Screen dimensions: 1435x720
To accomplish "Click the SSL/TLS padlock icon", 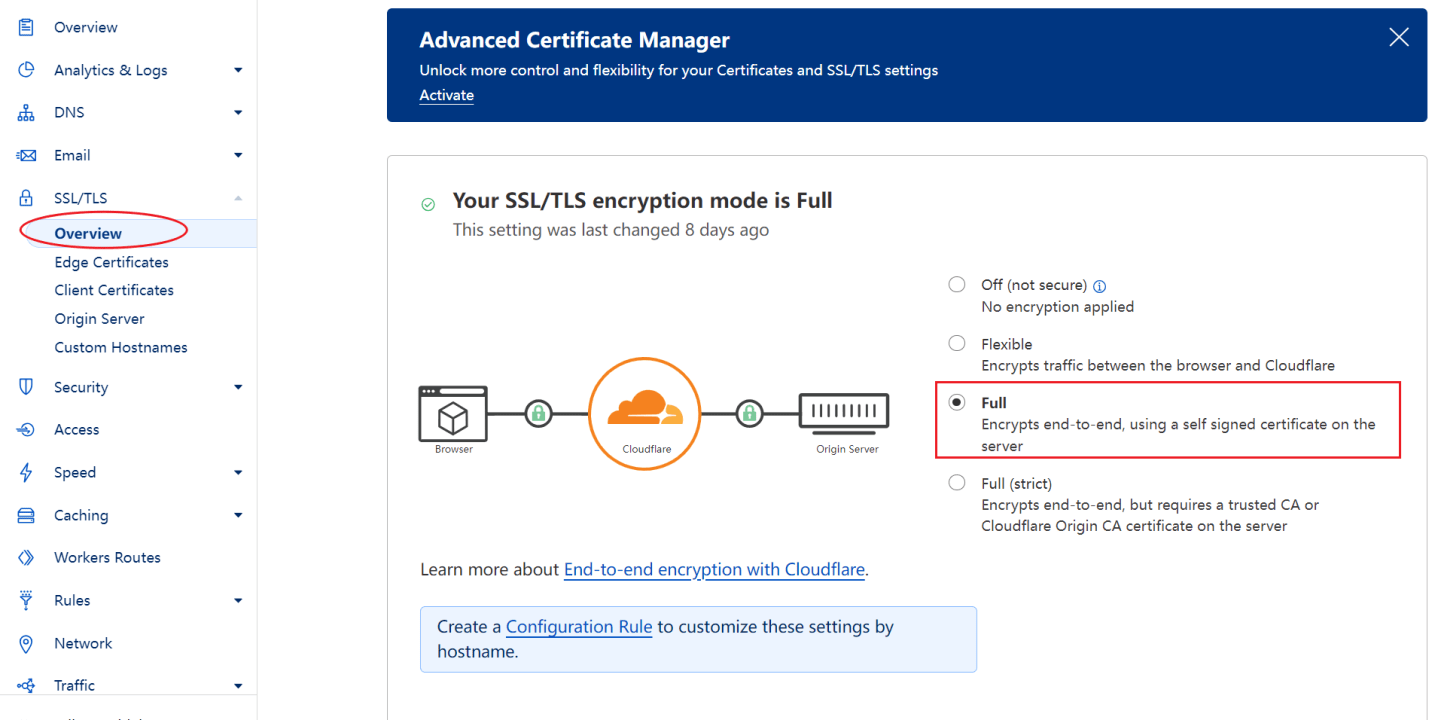I will (x=26, y=198).
